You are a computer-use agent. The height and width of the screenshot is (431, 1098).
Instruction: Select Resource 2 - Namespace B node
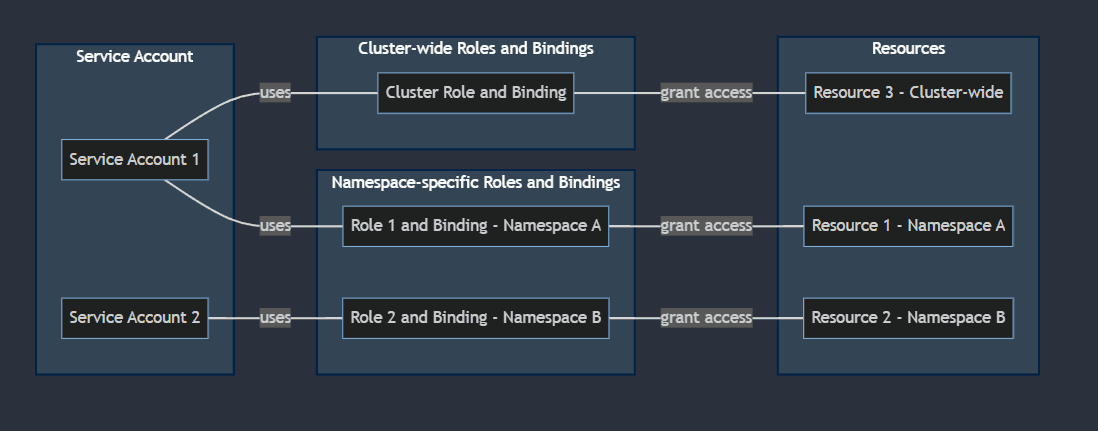coord(908,318)
